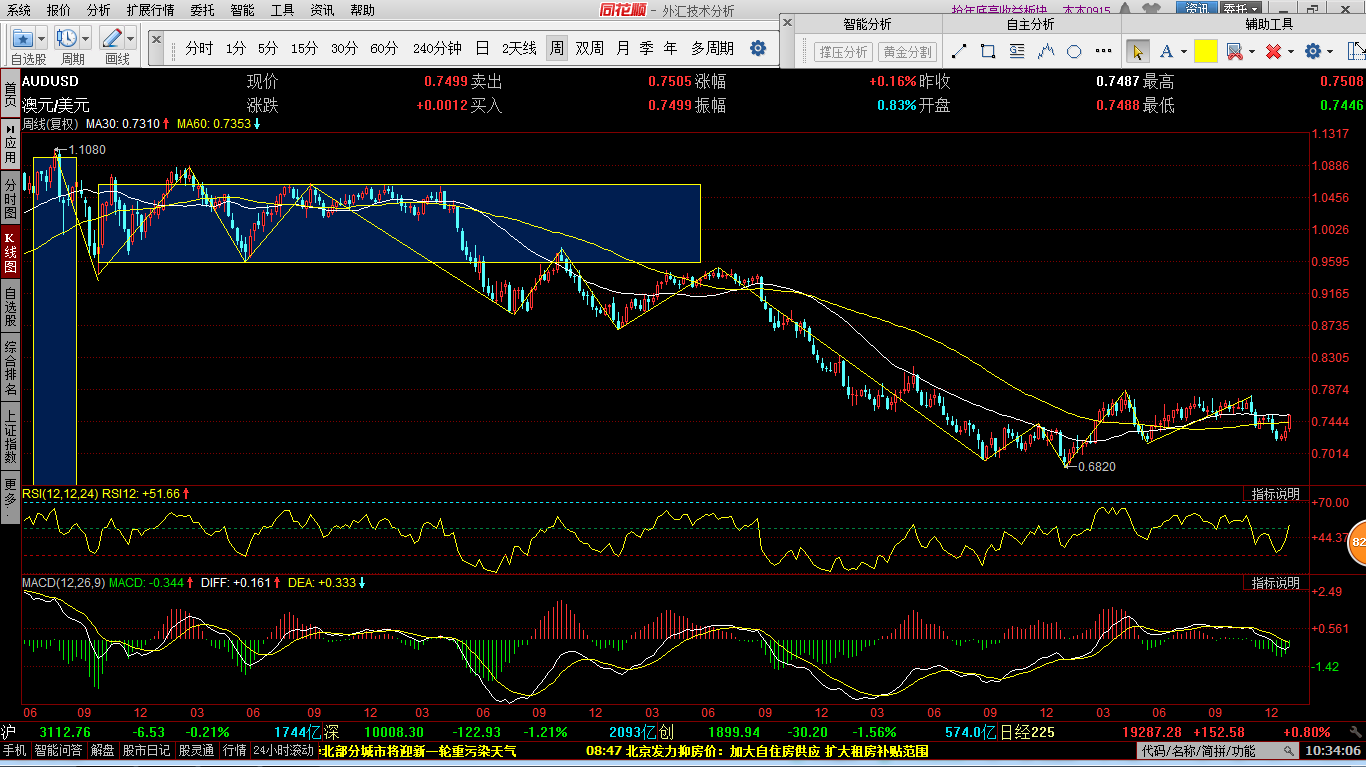Expand the text A tool dropdown
The image size is (1366, 767).
click(x=1183, y=52)
